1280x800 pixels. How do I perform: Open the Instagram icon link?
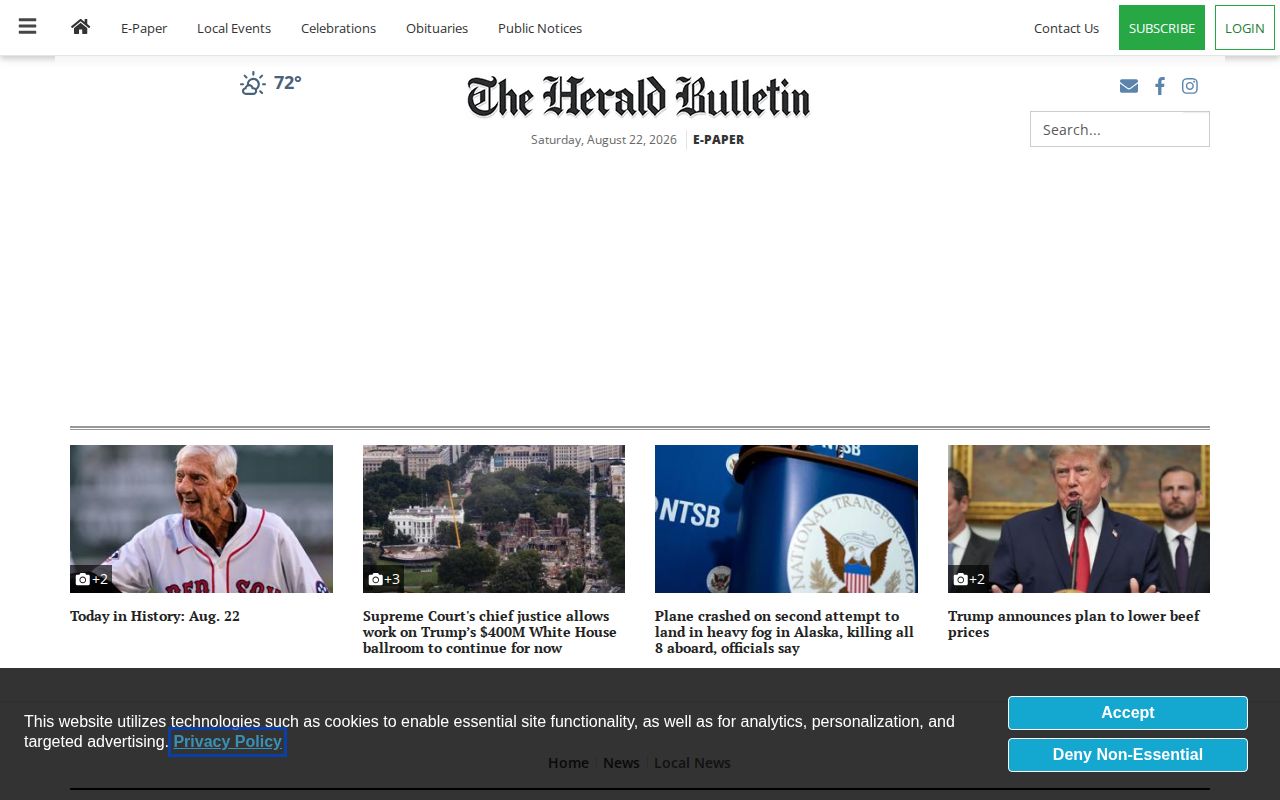tap(1190, 86)
